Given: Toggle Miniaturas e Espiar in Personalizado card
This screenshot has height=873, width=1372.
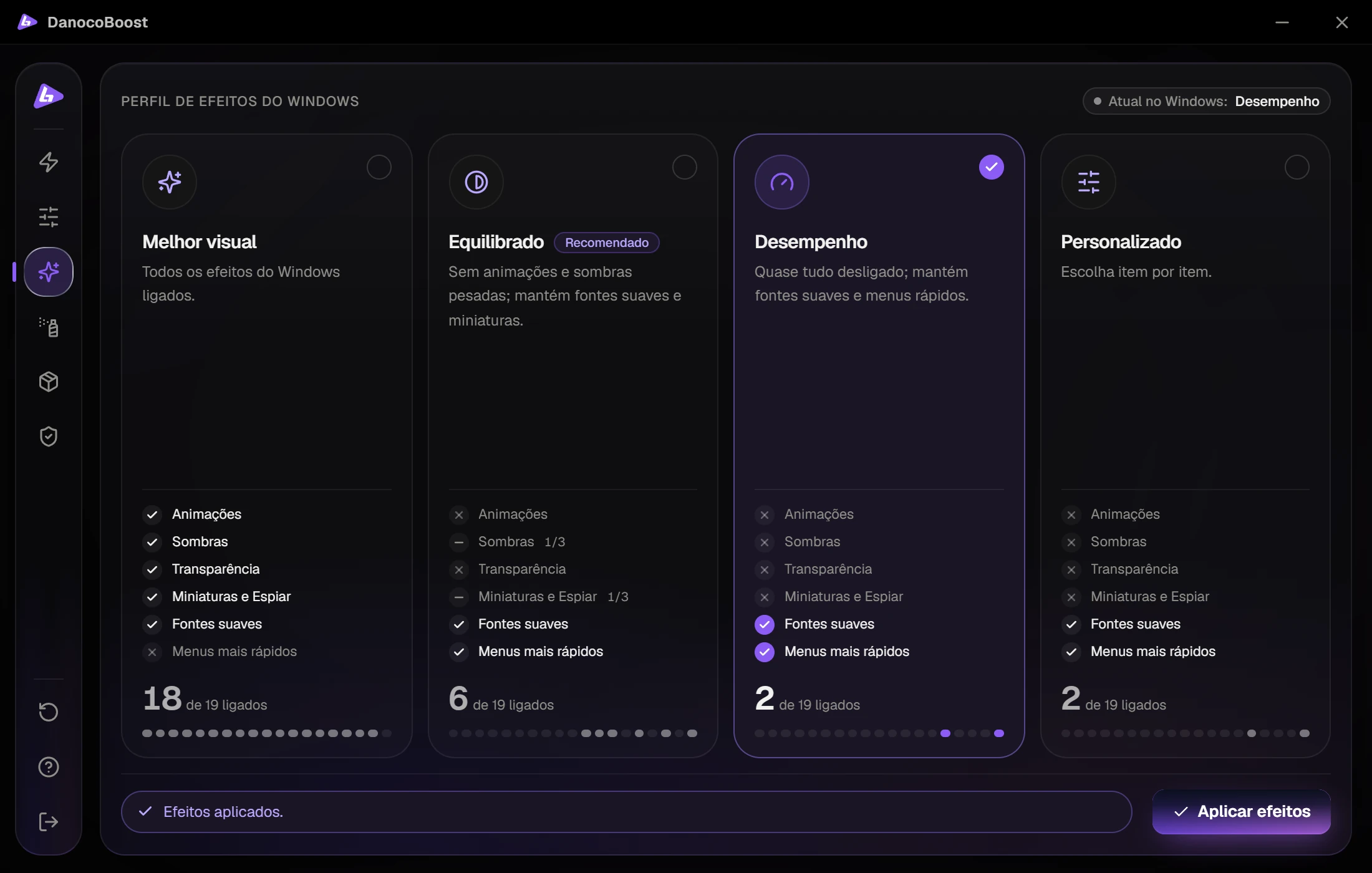Looking at the screenshot, I should (1135, 597).
